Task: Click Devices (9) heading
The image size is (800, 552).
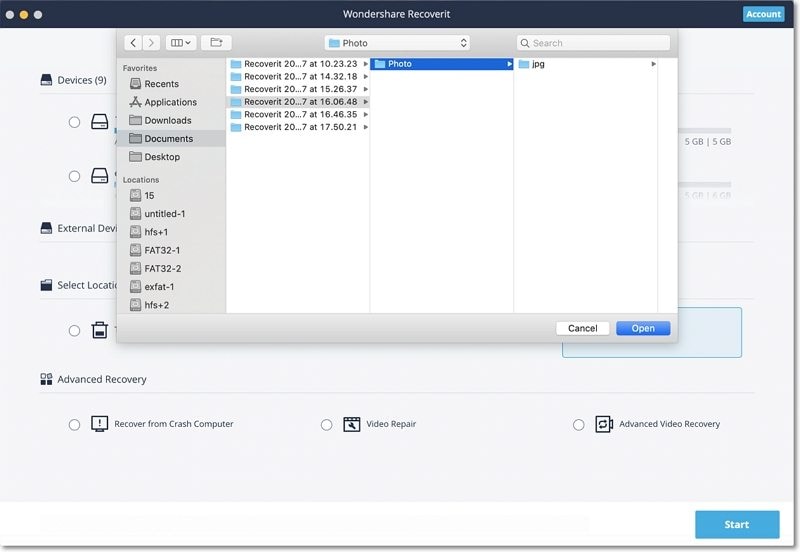Action: [82, 80]
